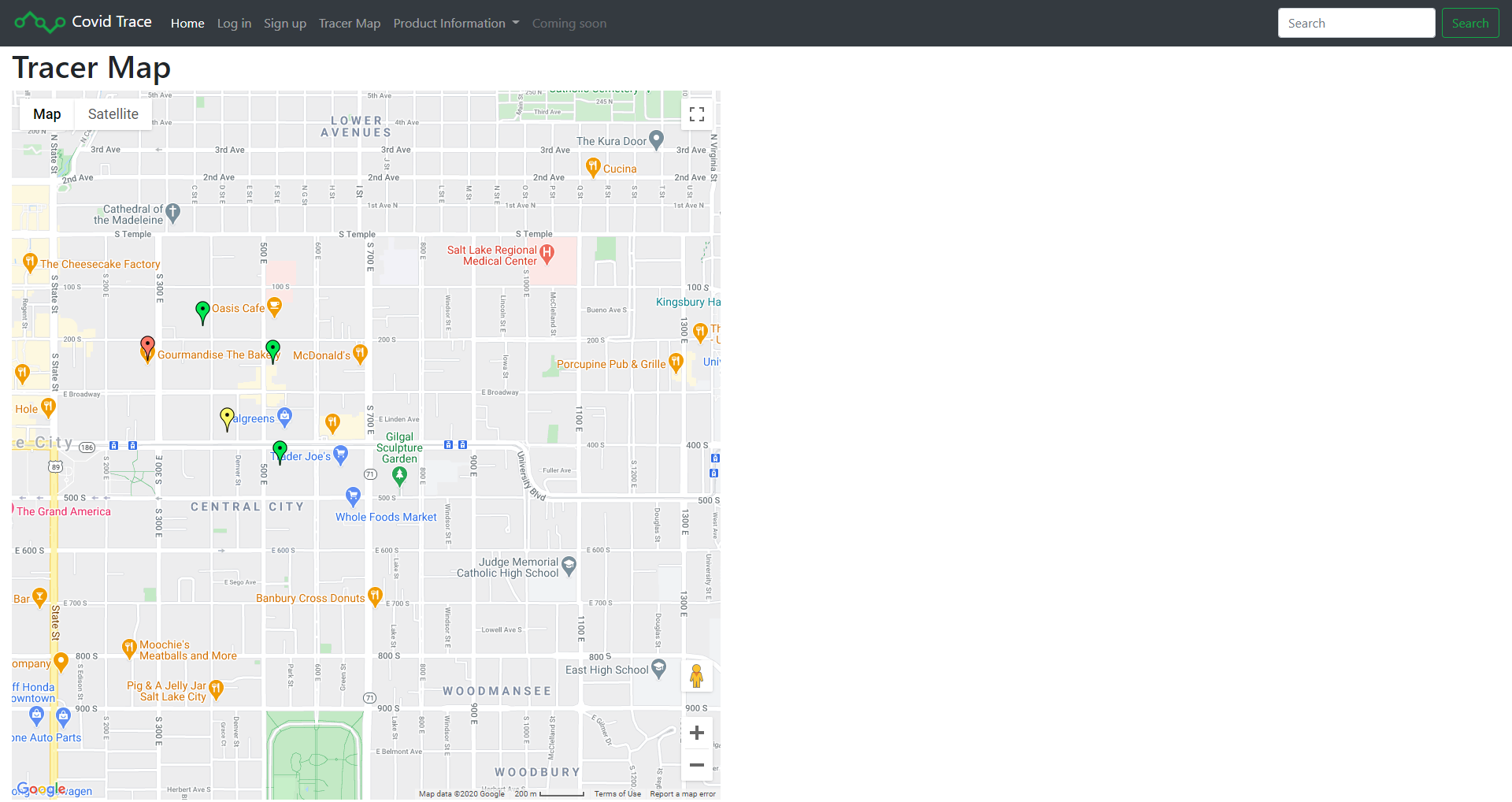Click Pig & A Jelly Jar pin

(217, 690)
